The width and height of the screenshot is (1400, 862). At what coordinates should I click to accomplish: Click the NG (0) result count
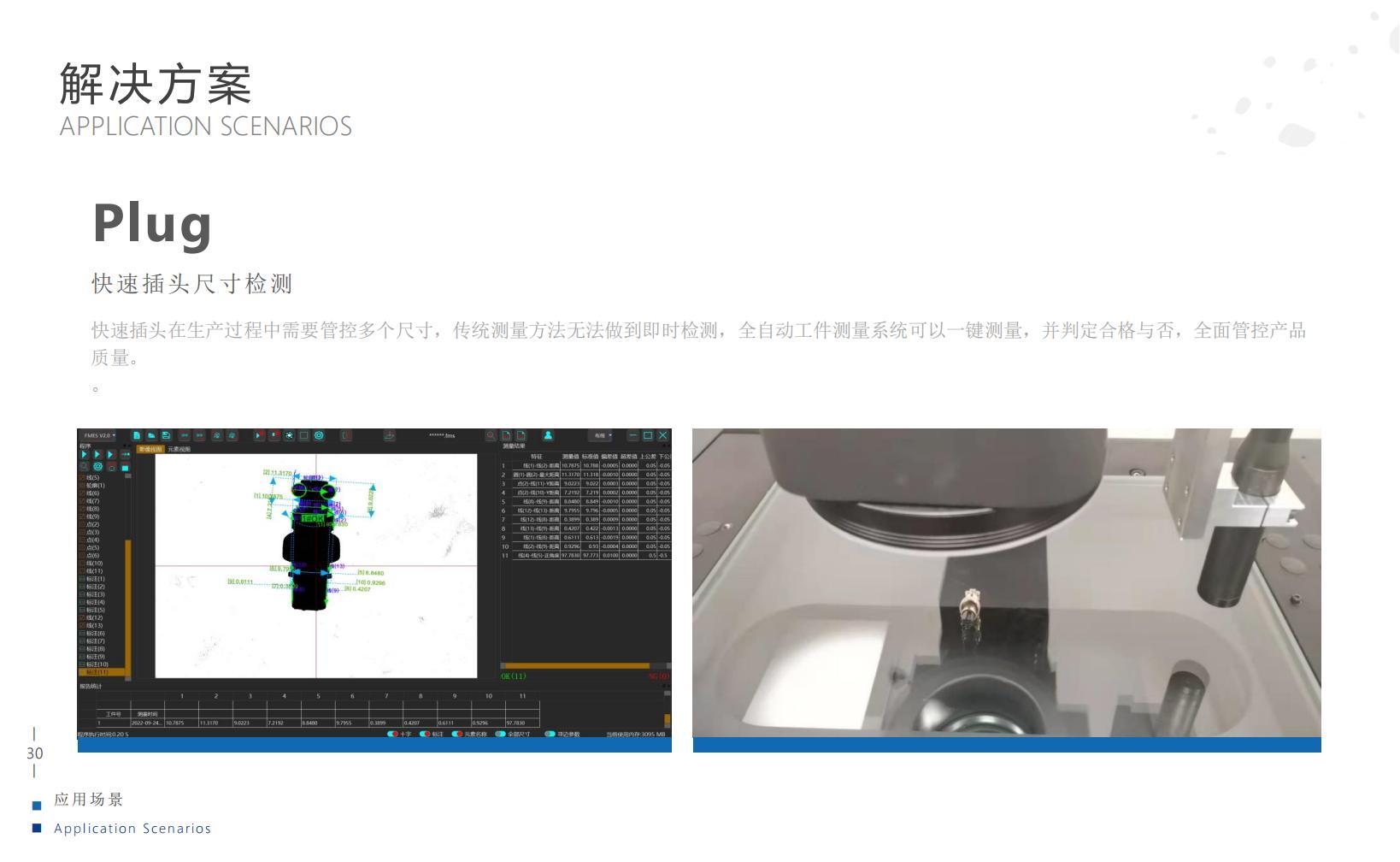pos(659,676)
